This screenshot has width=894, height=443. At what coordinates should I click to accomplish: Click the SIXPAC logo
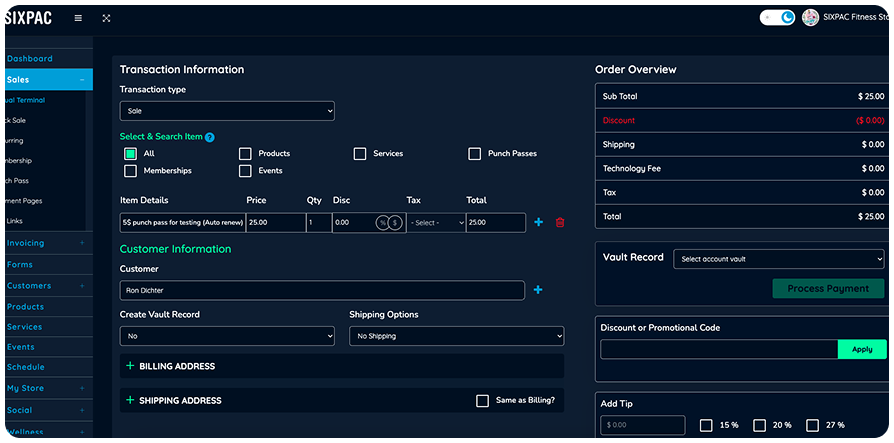click(x=29, y=18)
